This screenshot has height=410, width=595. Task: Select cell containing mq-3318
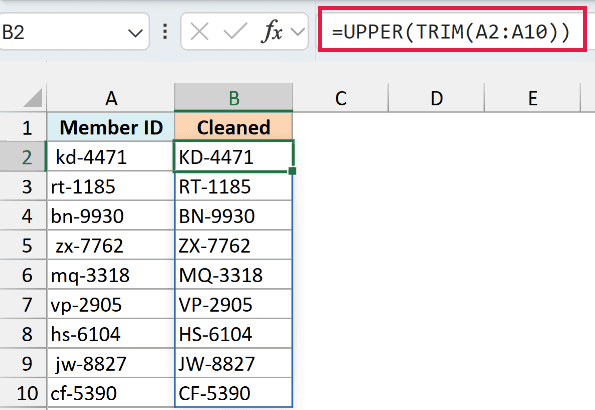(111, 275)
